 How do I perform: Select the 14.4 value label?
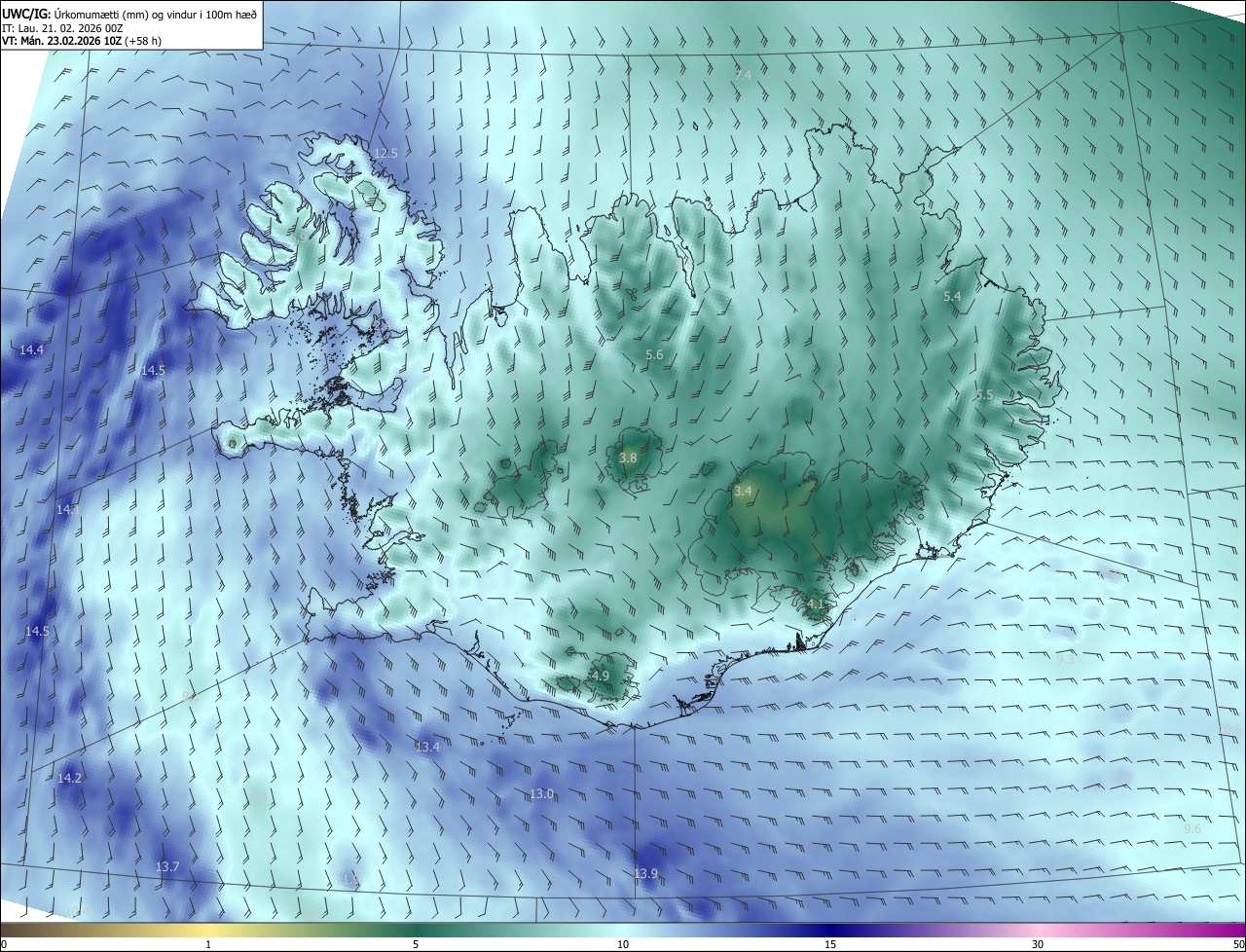point(31,349)
